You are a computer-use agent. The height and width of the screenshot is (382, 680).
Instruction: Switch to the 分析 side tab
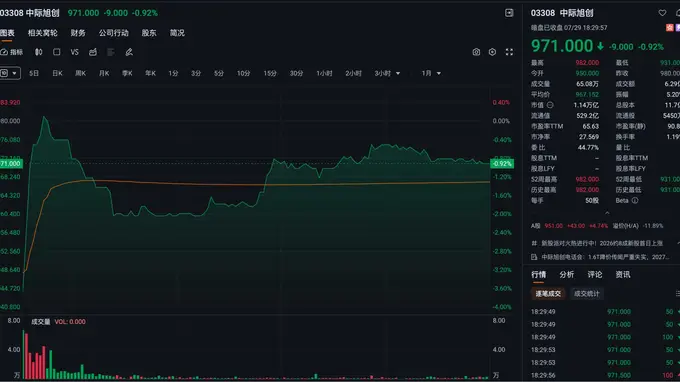[x=566, y=274]
